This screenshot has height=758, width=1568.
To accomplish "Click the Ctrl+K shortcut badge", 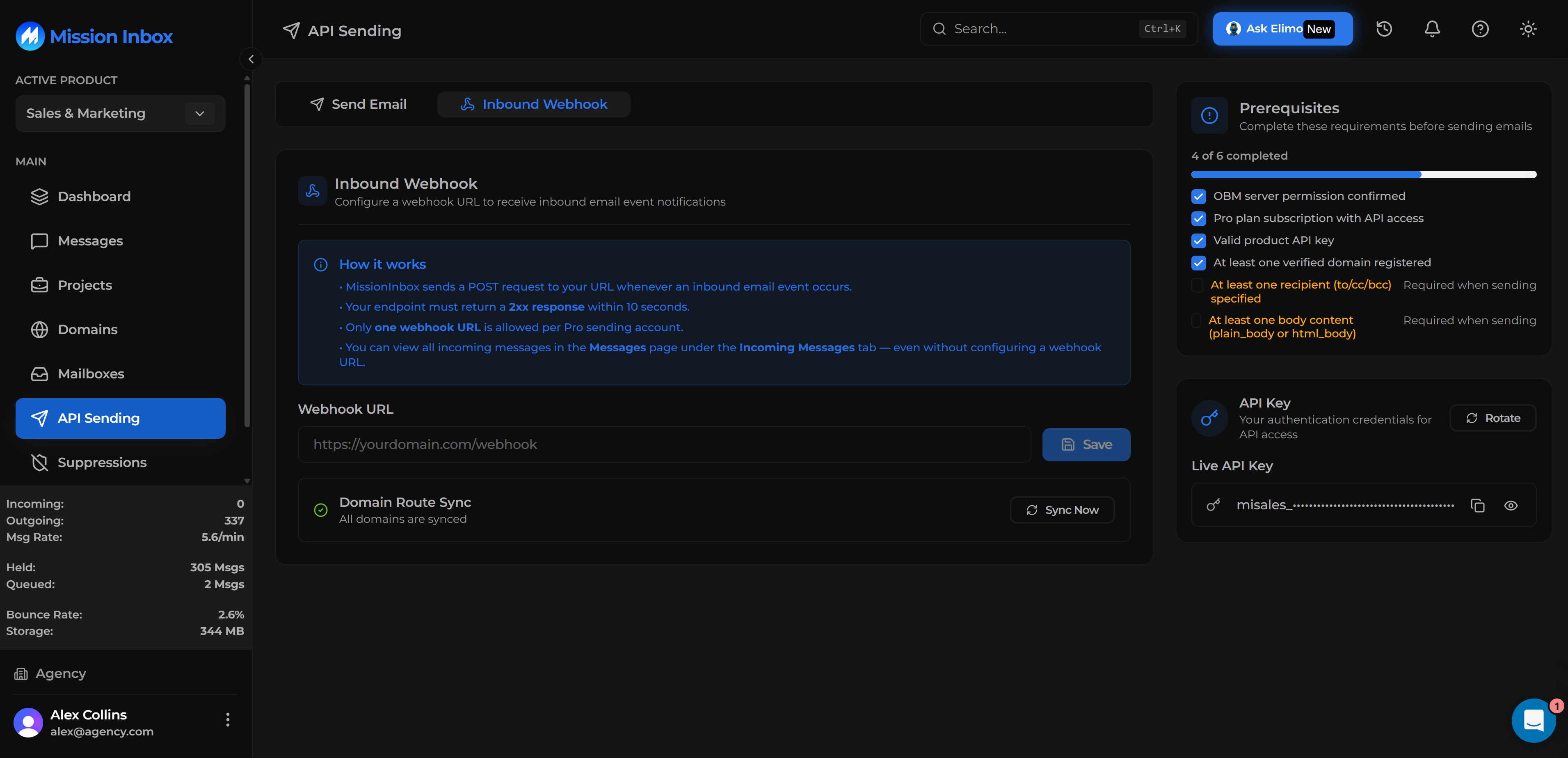I will [x=1162, y=29].
